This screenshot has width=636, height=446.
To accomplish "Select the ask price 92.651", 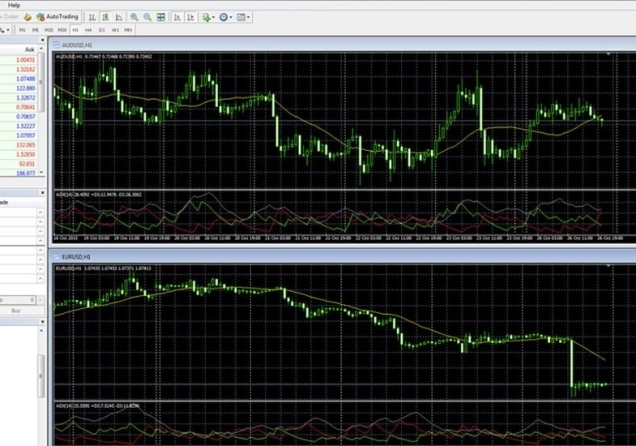I will point(27,164).
